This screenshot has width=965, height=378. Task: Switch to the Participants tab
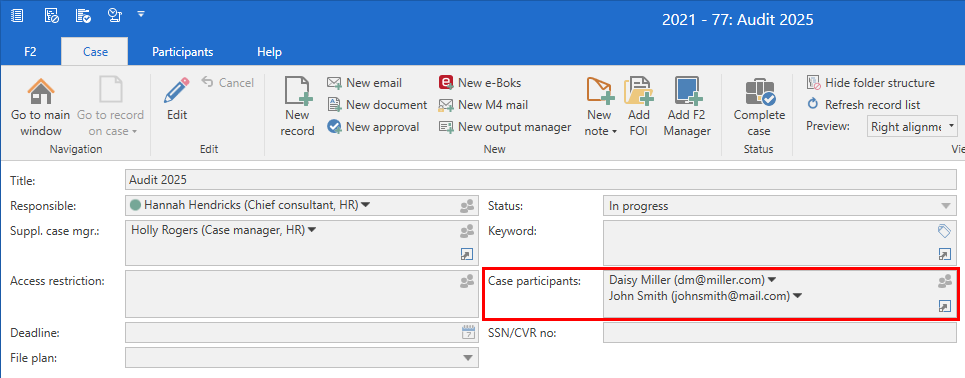click(183, 52)
